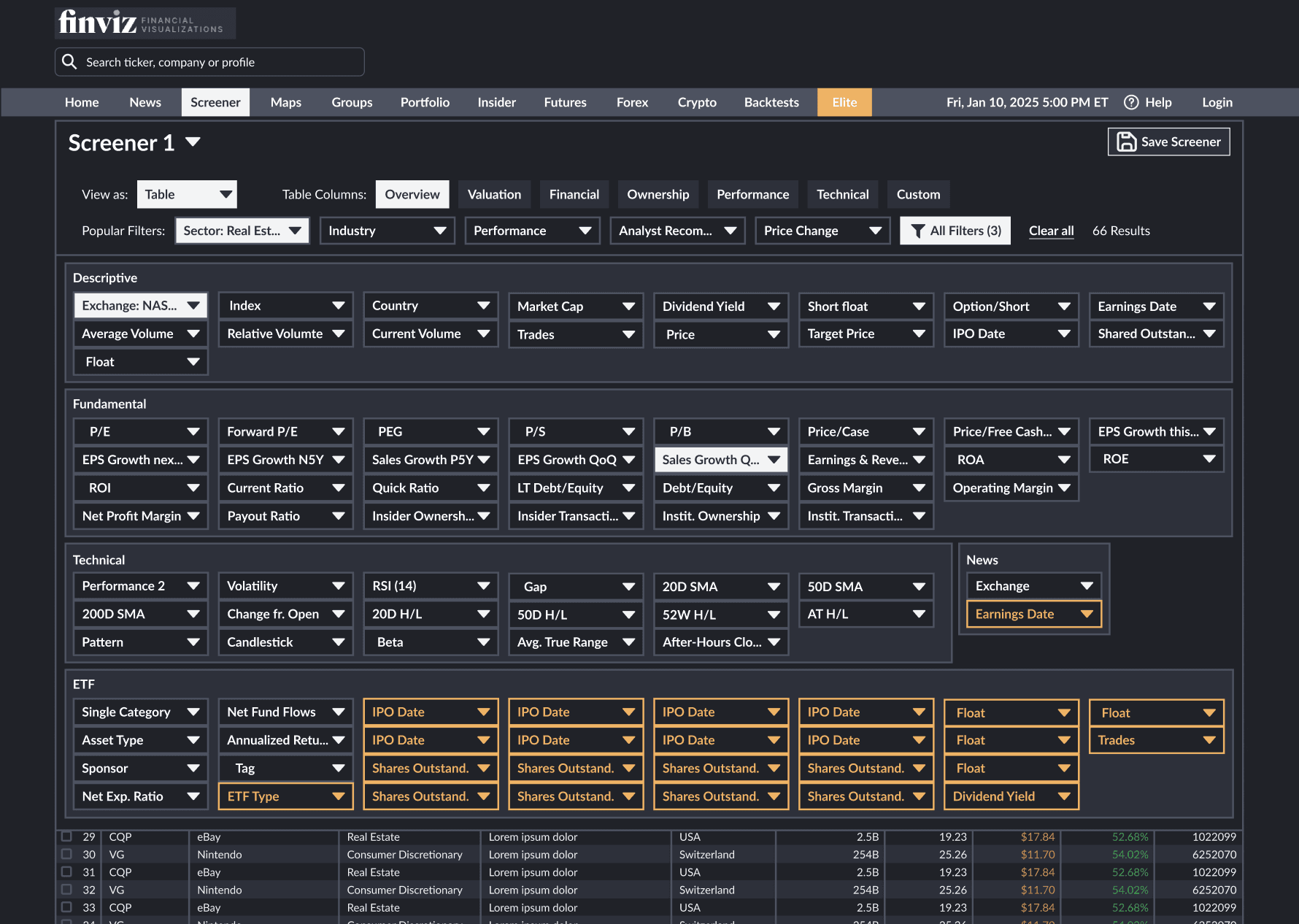This screenshot has height=924, width=1299.
Task: Click the search magnifier icon
Action: 69,62
